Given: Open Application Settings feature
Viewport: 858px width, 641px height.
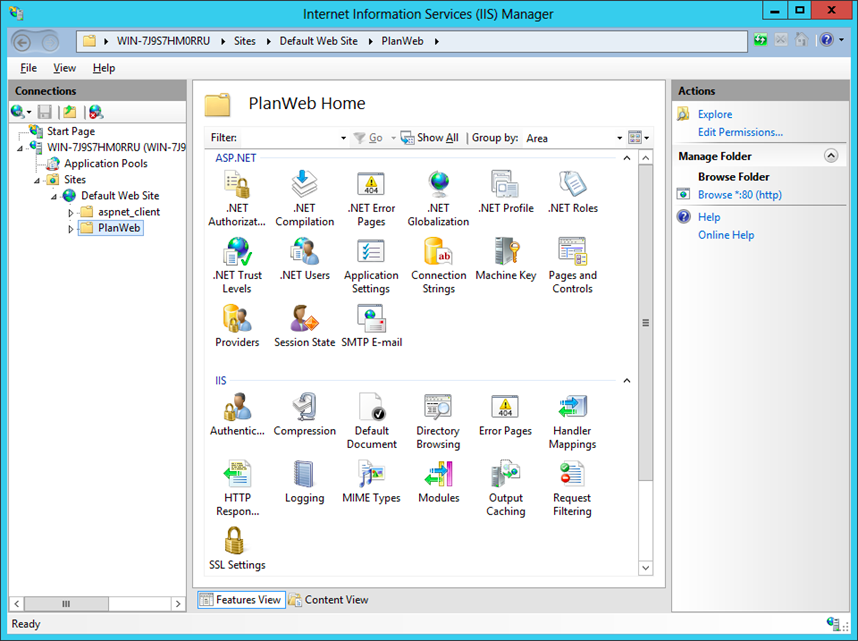Looking at the screenshot, I should pos(372,265).
